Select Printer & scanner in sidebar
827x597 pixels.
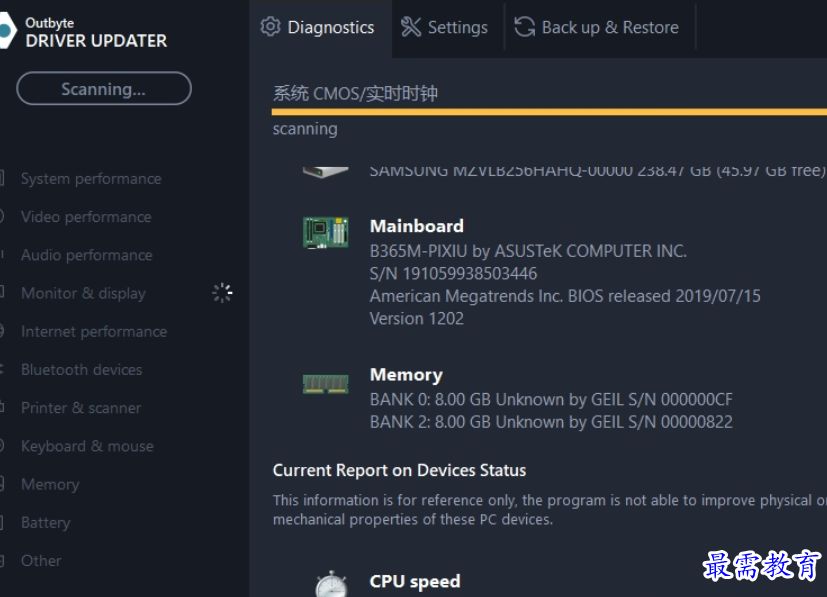click(81, 408)
